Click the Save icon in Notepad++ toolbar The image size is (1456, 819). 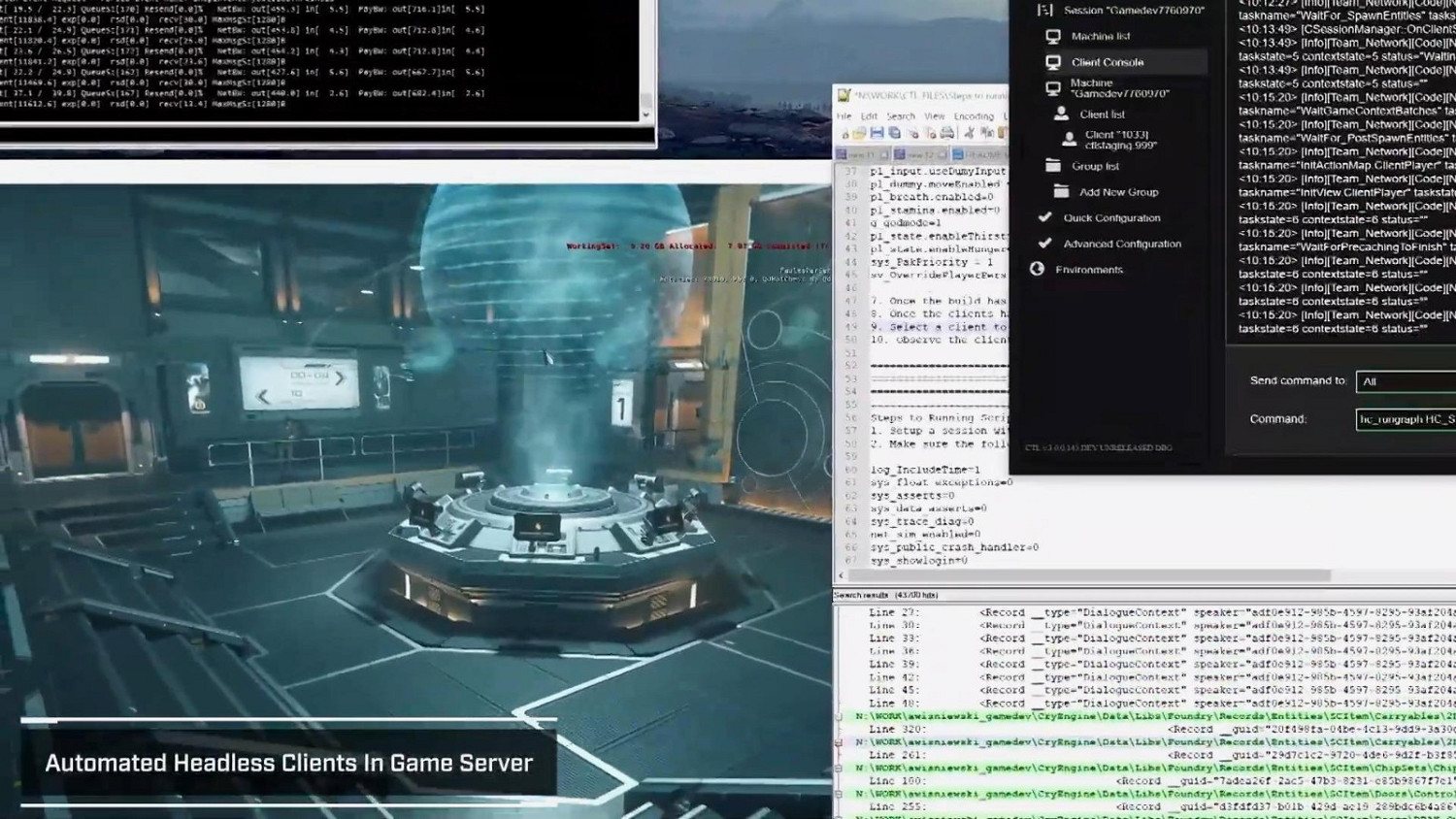click(877, 133)
